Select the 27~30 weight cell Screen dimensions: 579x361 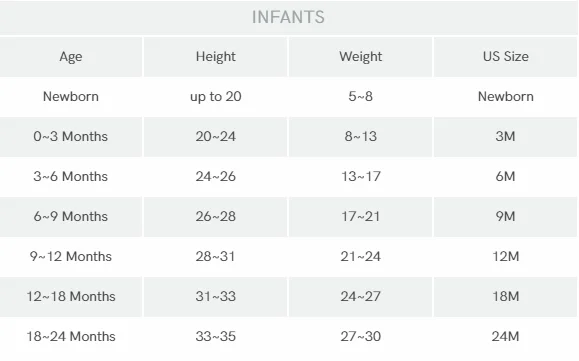click(x=360, y=337)
